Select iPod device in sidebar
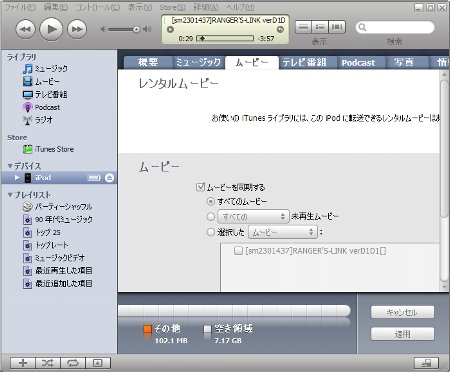The image size is (450, 372). [x=43, y=178]
